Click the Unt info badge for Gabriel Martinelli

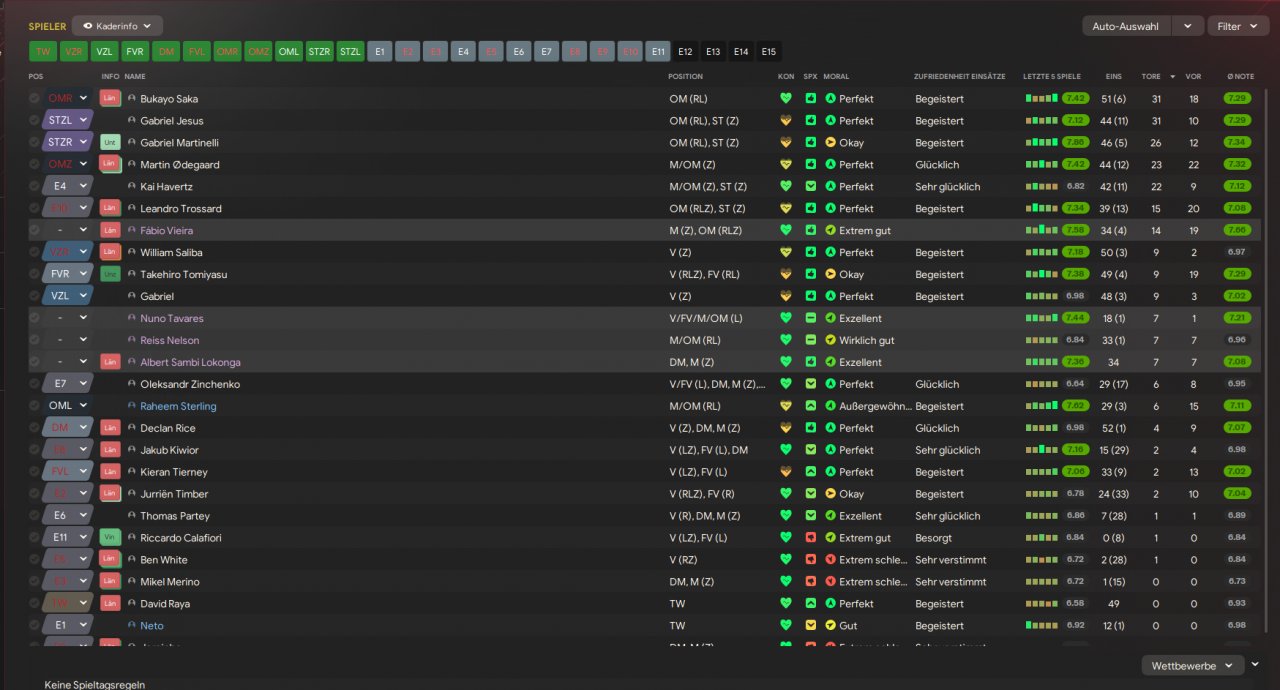110,142
